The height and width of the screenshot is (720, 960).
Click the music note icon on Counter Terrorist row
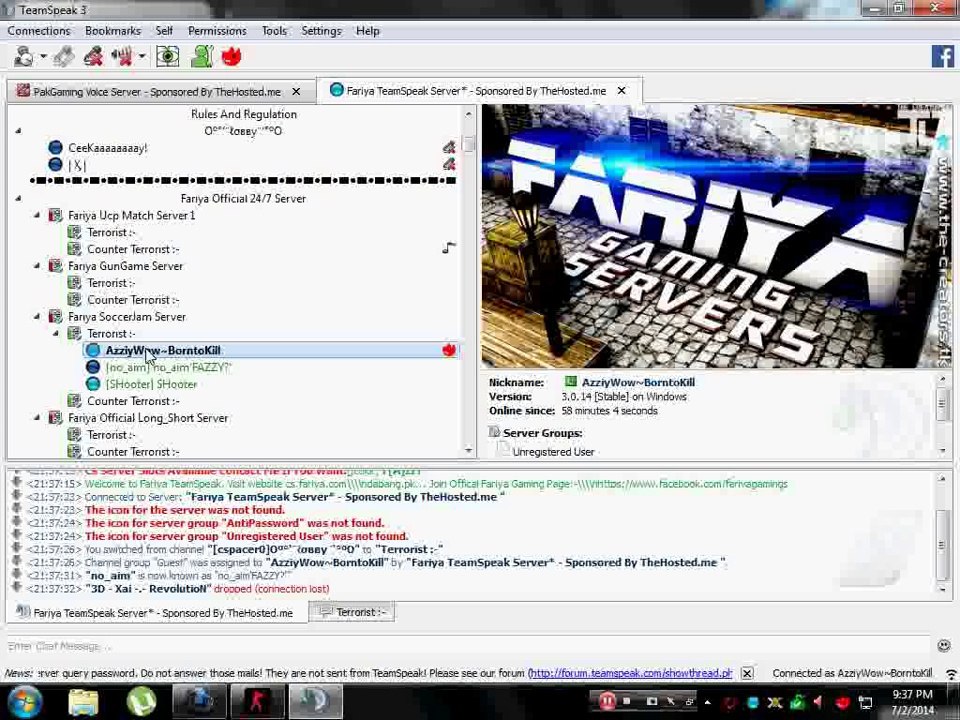click(x=449, y=248)
